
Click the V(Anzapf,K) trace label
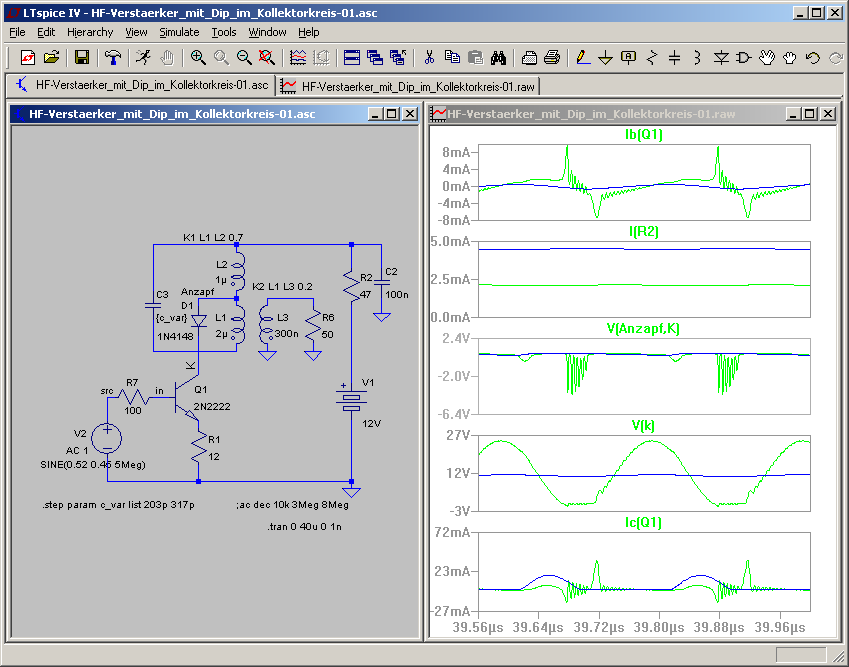click(643, 329)
